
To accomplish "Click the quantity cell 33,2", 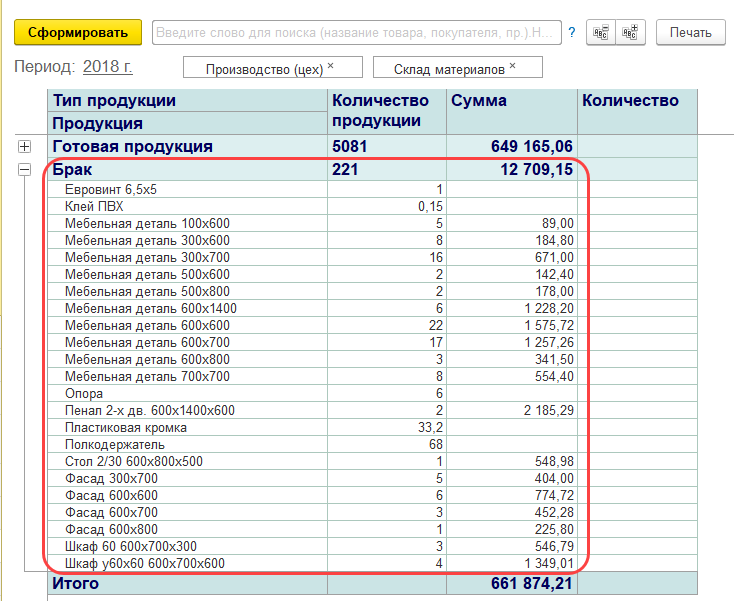I will coord(430,427).
